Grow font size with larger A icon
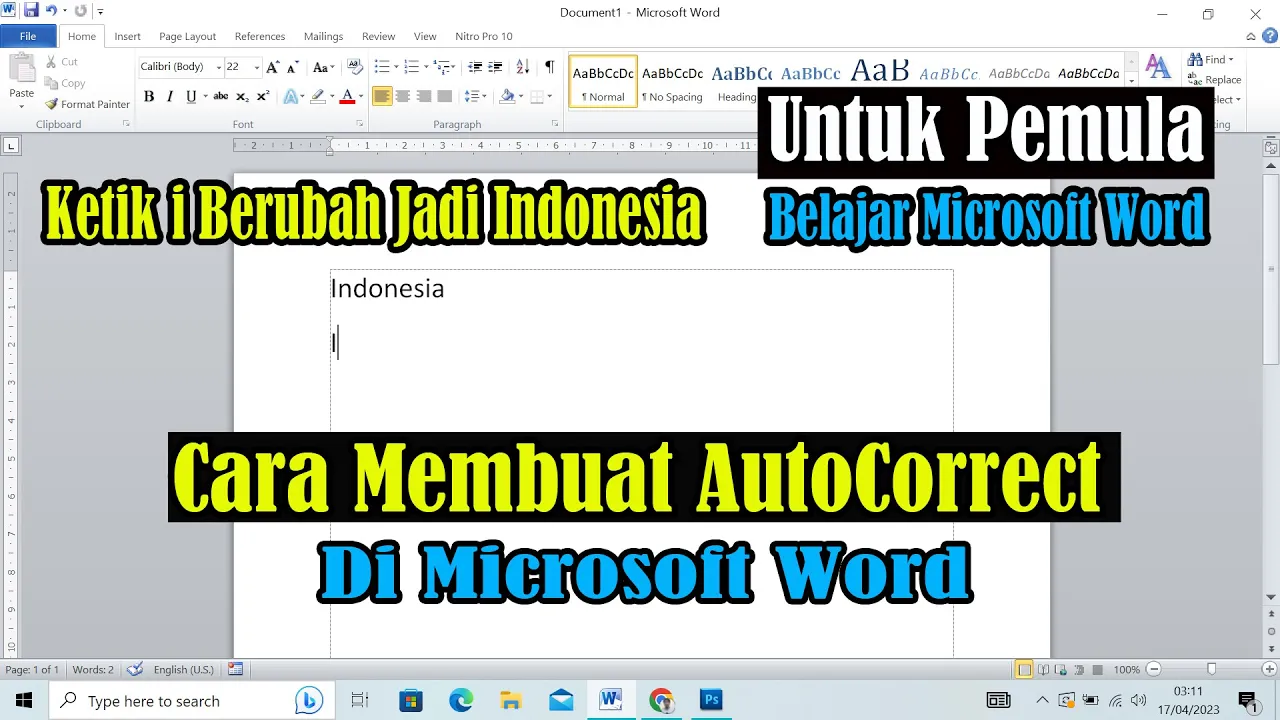The image size is (1280, 720). click(x=273, y=67)
